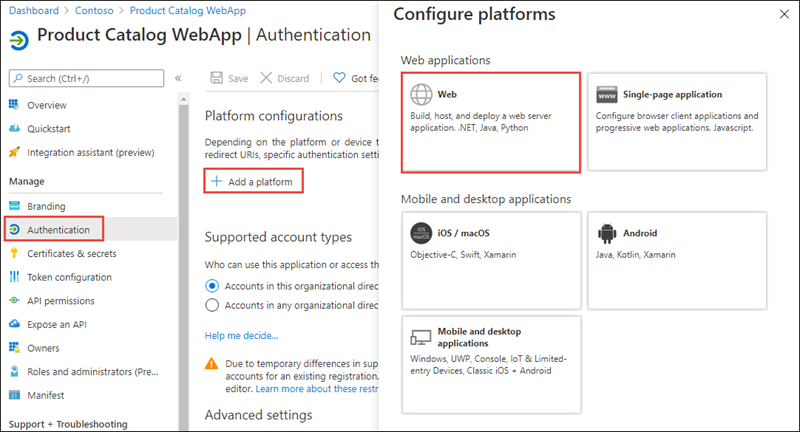Click the Owners icon in sidebar
800x432 pixels.
click(14, 347)
